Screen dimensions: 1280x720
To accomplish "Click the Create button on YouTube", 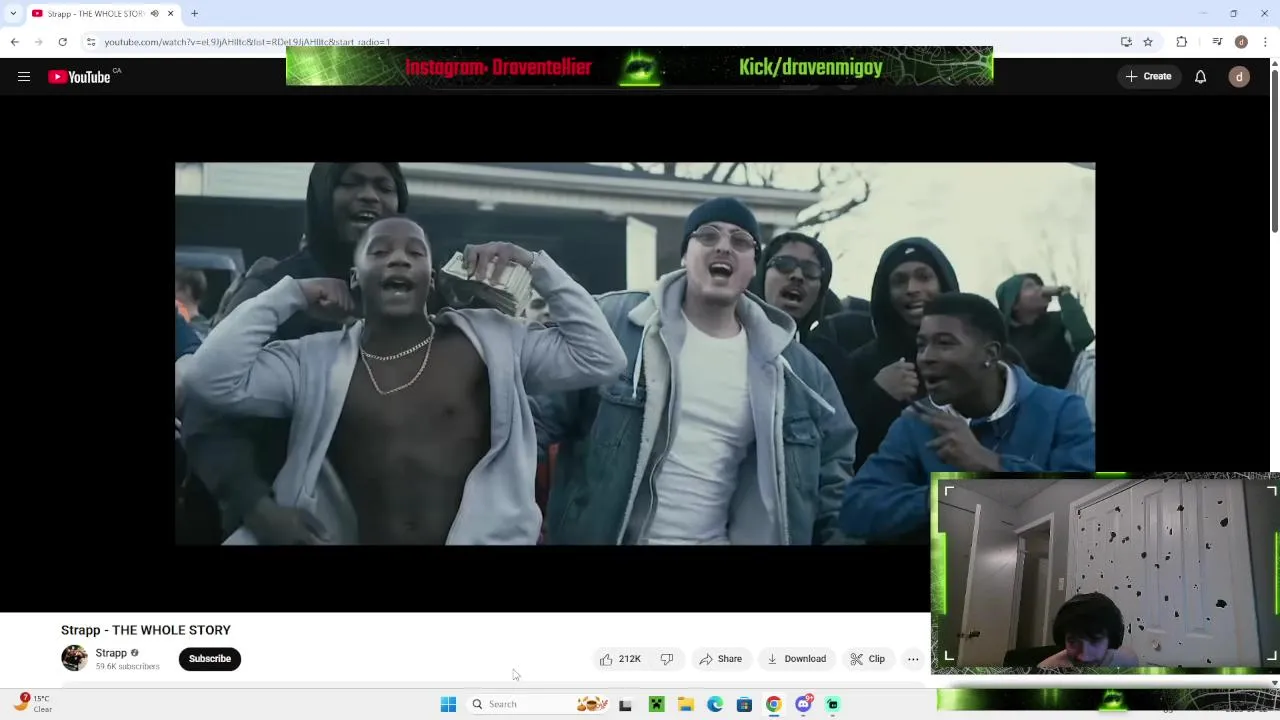I will coord(1148,77).
